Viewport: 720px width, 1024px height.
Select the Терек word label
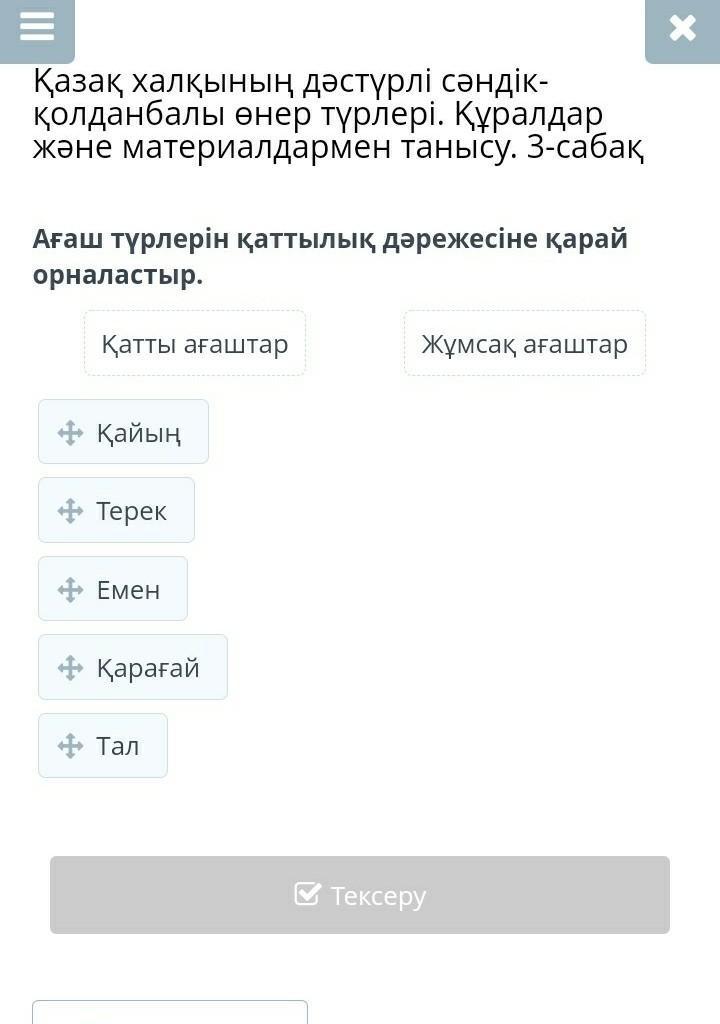tap(131, 511)
